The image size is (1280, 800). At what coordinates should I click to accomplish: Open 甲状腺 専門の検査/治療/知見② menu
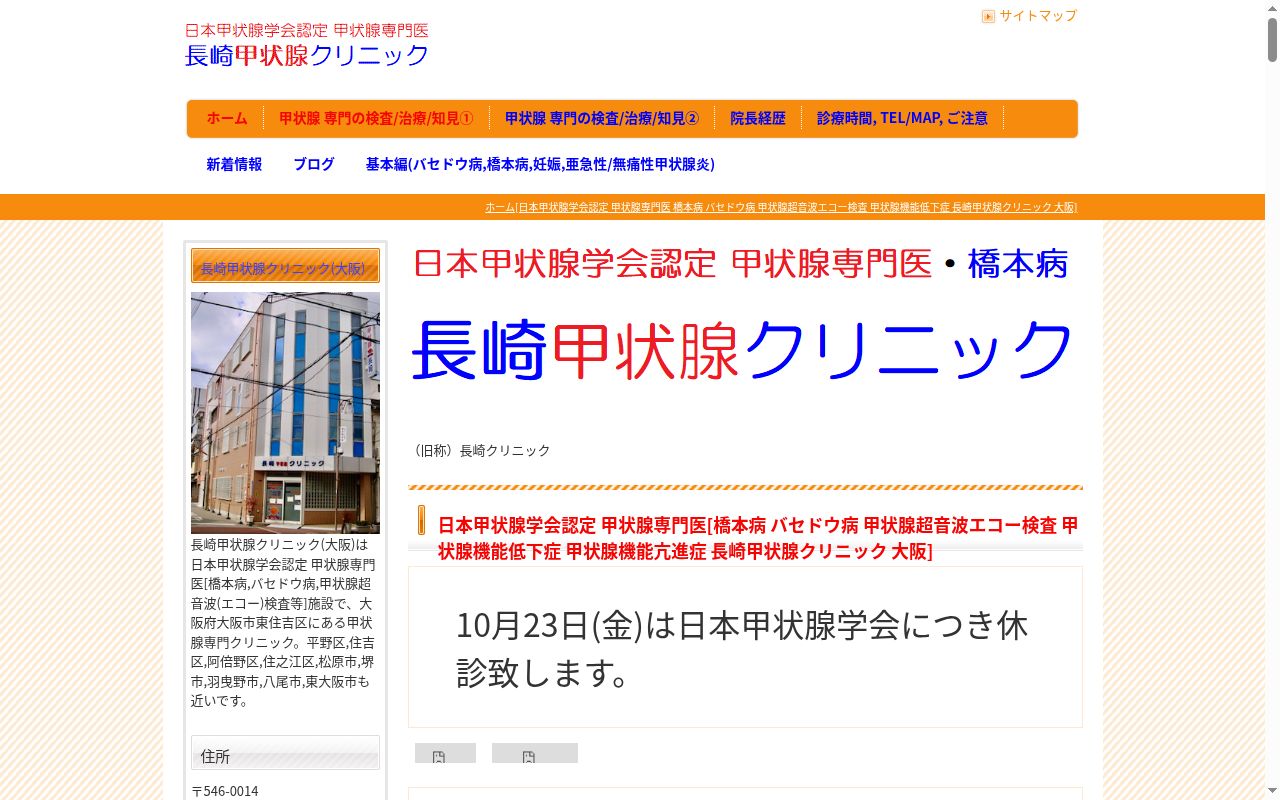(602, 118)
